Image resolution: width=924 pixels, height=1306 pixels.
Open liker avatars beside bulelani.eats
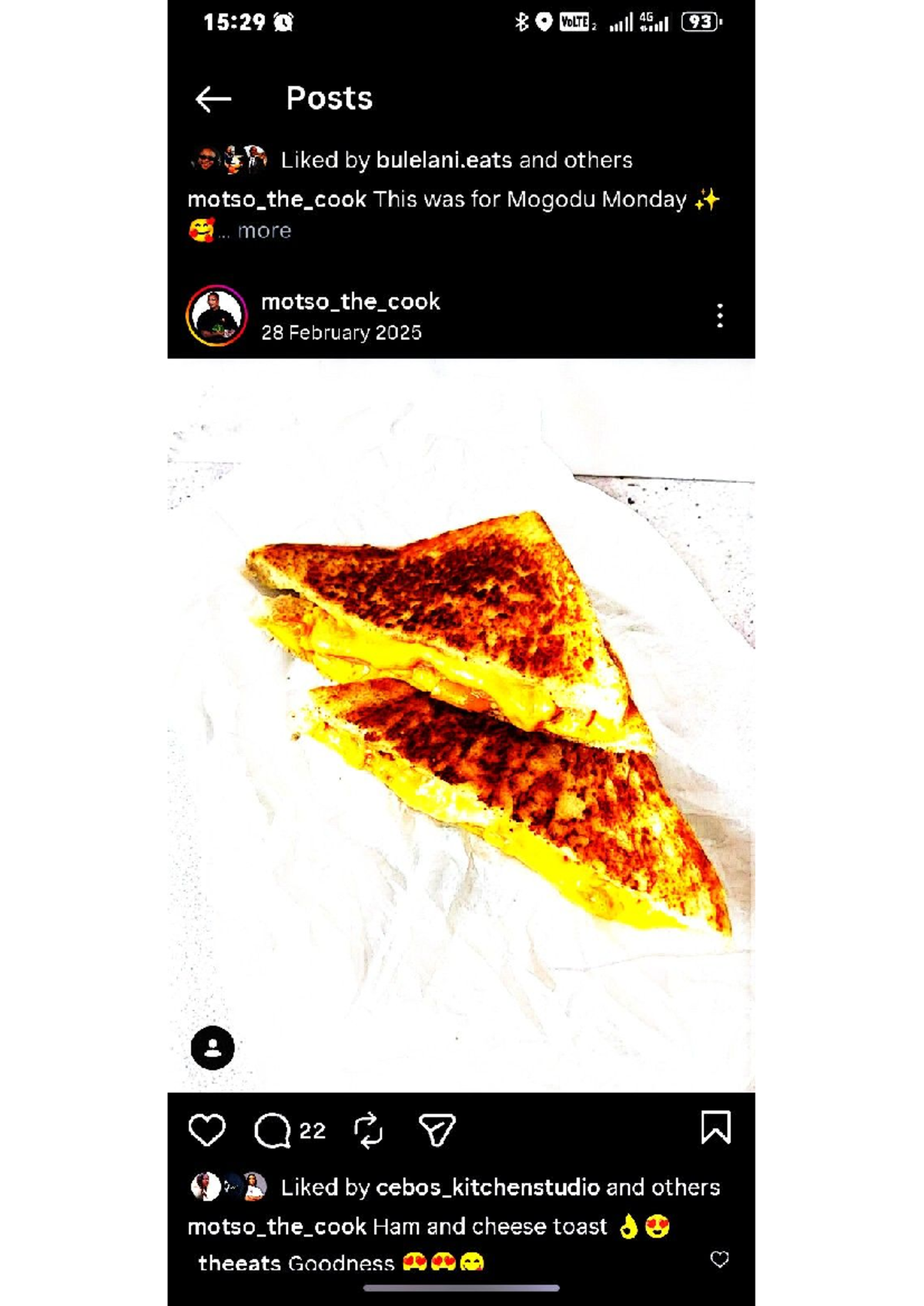click(x=229, y=159)
